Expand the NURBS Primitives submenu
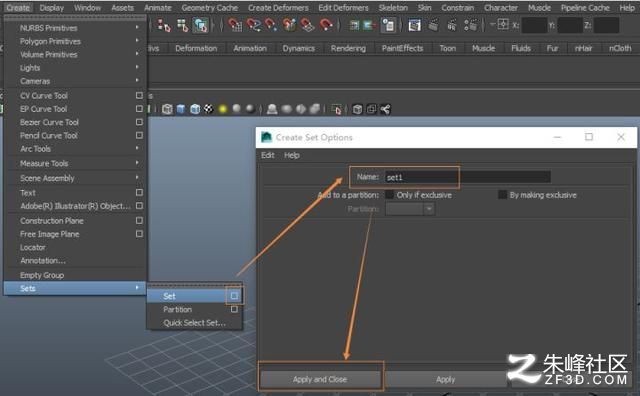640x396 pixels. point(74,28)
